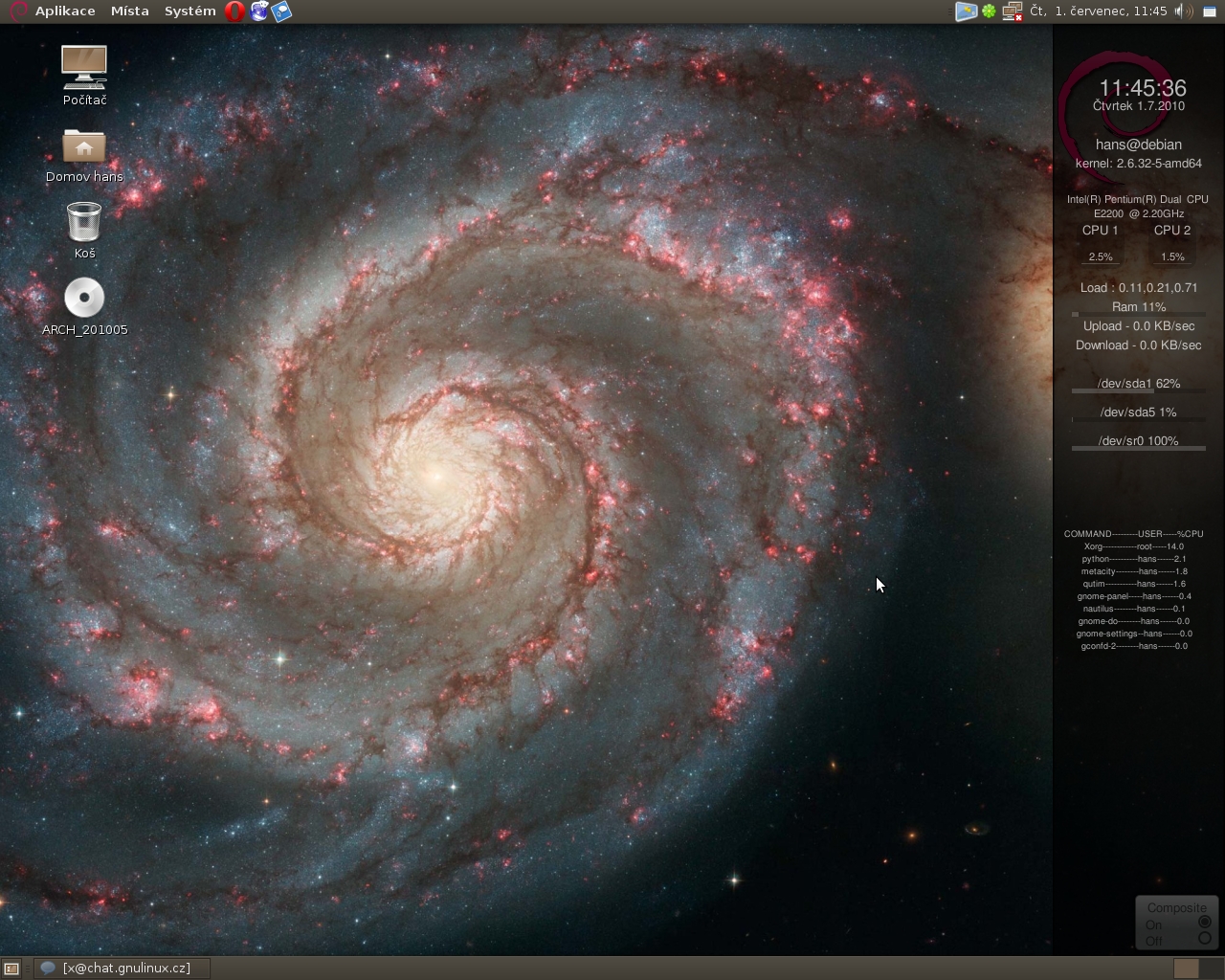Viewport: 1225px width, 980px height.
Task: Click the volume speaker icon
Action: 1184,11
